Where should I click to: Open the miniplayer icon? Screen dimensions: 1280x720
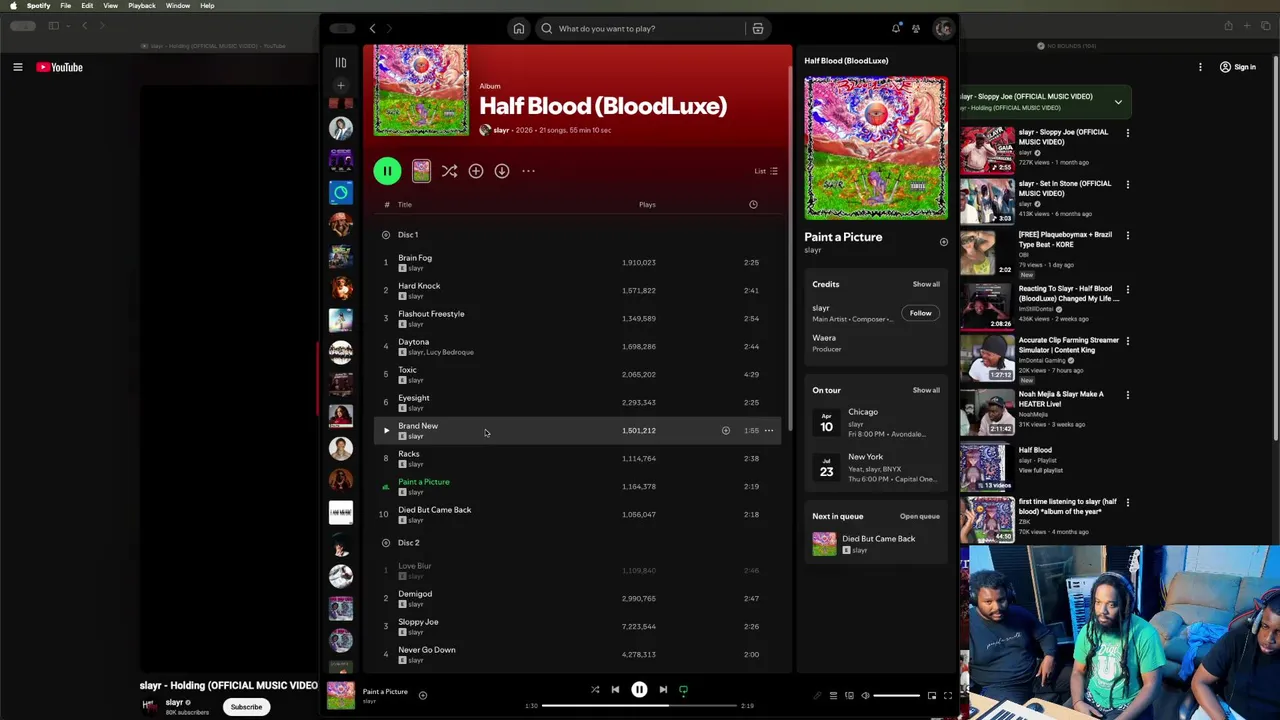[x=932, y=696]
